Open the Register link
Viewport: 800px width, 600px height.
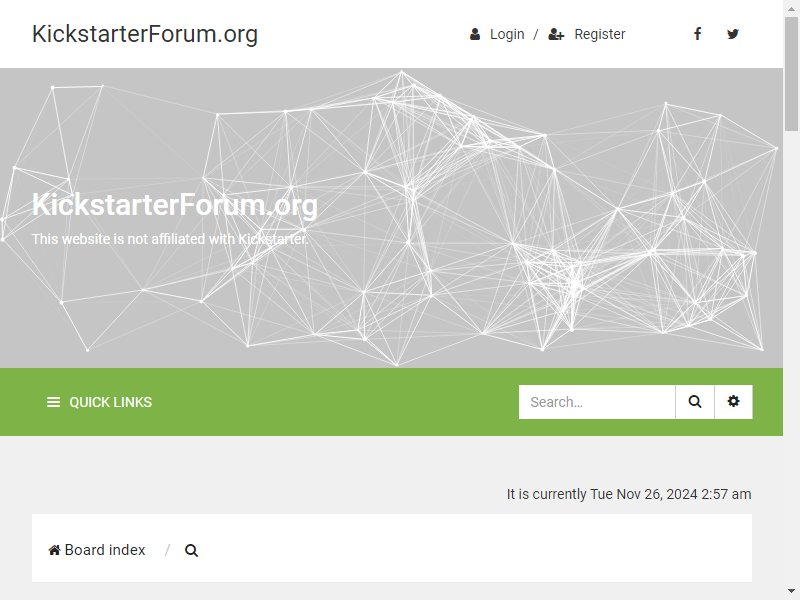click(x=599, y=34)
